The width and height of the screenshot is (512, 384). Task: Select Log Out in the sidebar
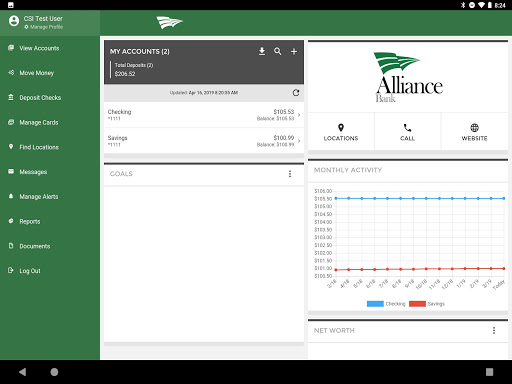[x=30, y=271]
